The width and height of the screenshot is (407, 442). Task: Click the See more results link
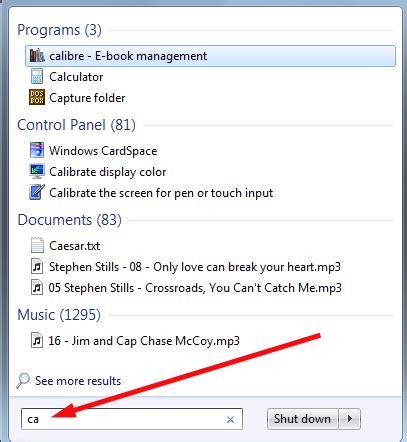coord(78,381)
